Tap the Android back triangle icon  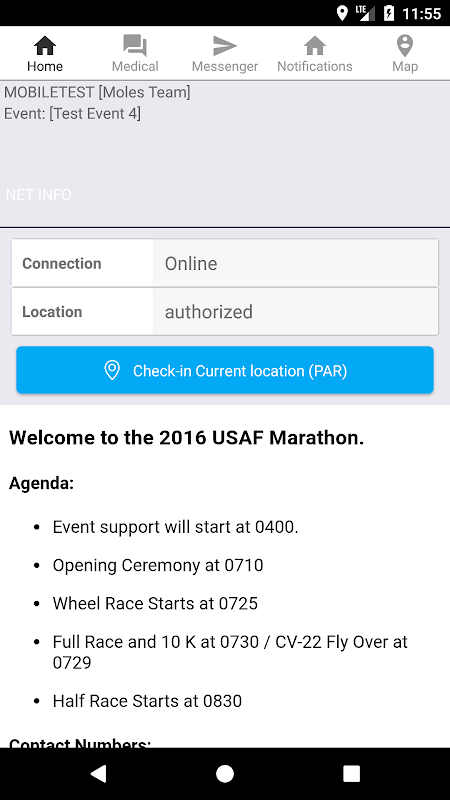click(98, 773)
